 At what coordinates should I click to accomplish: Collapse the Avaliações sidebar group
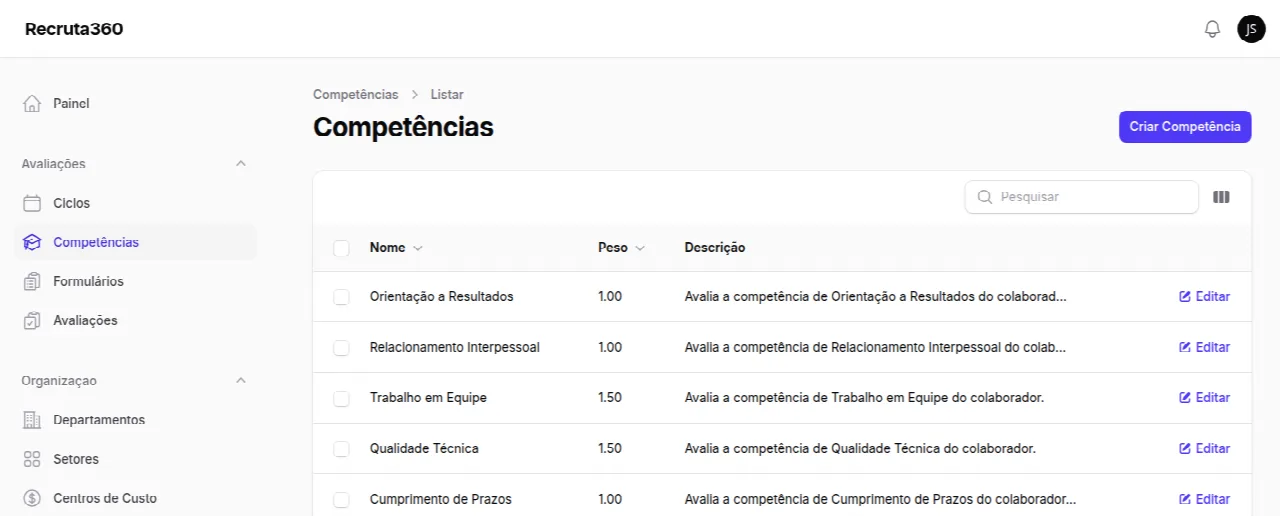coord(240,163)
